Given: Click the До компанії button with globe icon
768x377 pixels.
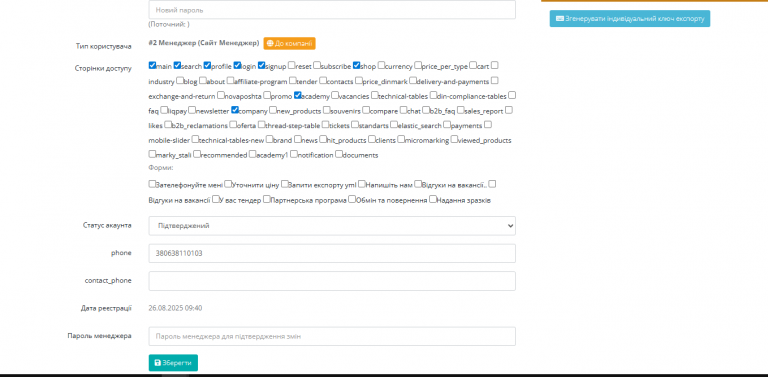Looking at the screenshot, I should click(289, 43).
